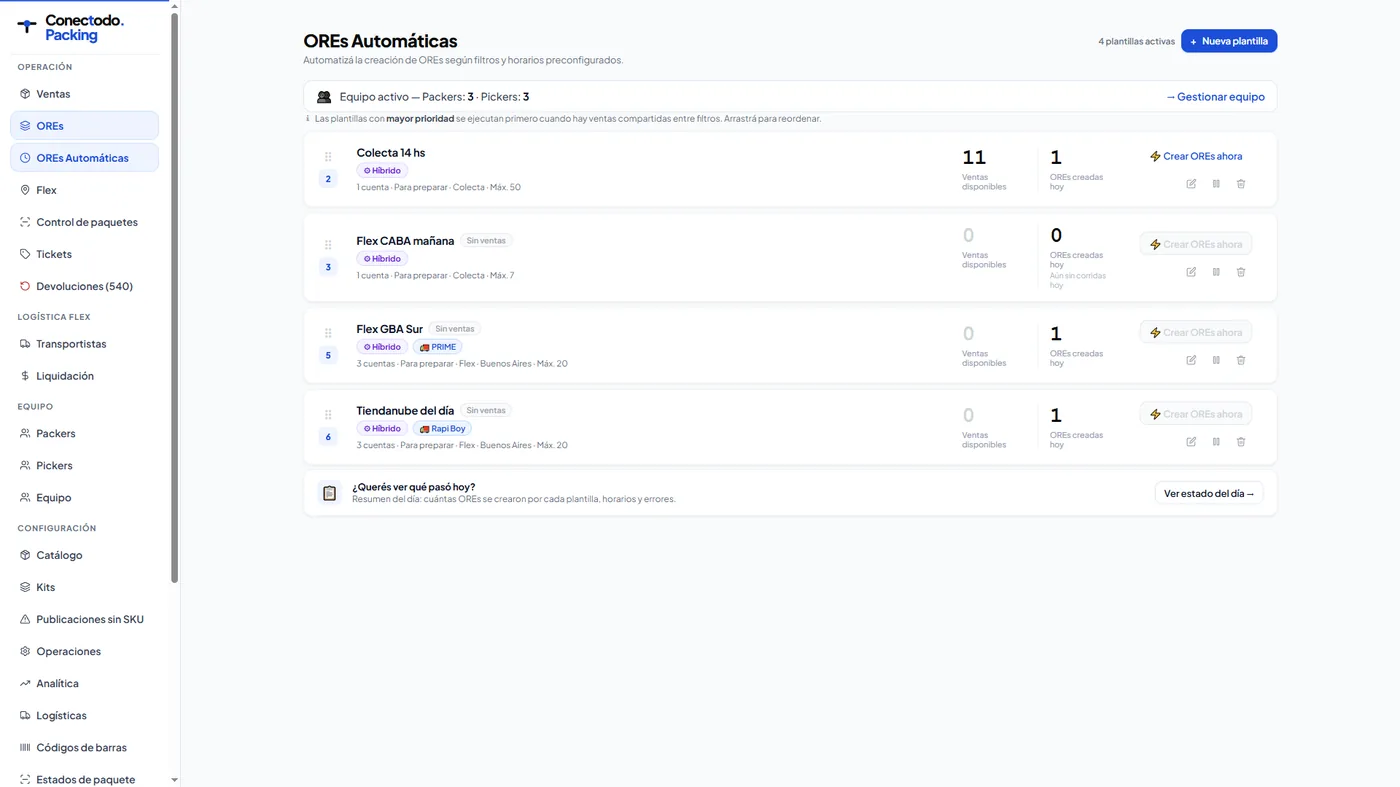Go to Logísticas in the sidebar
1400x787 pixels.
coord(84,716)
